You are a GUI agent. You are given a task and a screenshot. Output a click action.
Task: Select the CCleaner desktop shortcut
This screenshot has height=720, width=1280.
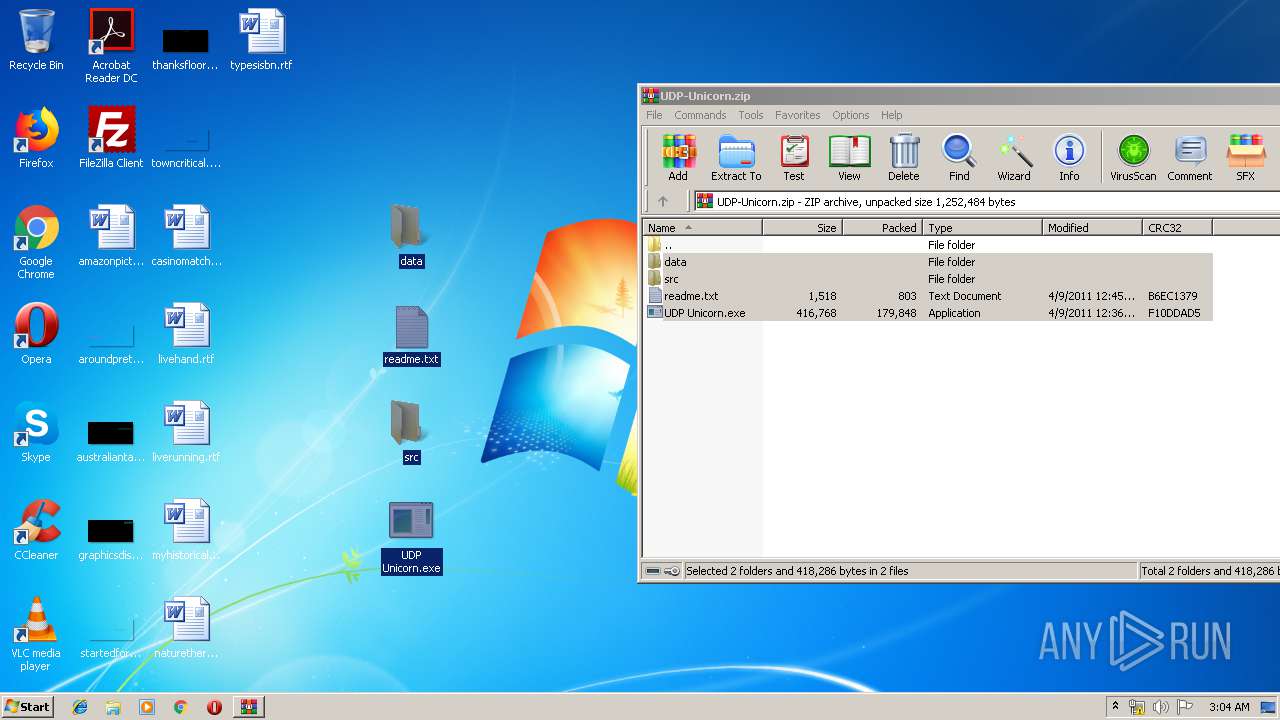click(x=36, y=530)
